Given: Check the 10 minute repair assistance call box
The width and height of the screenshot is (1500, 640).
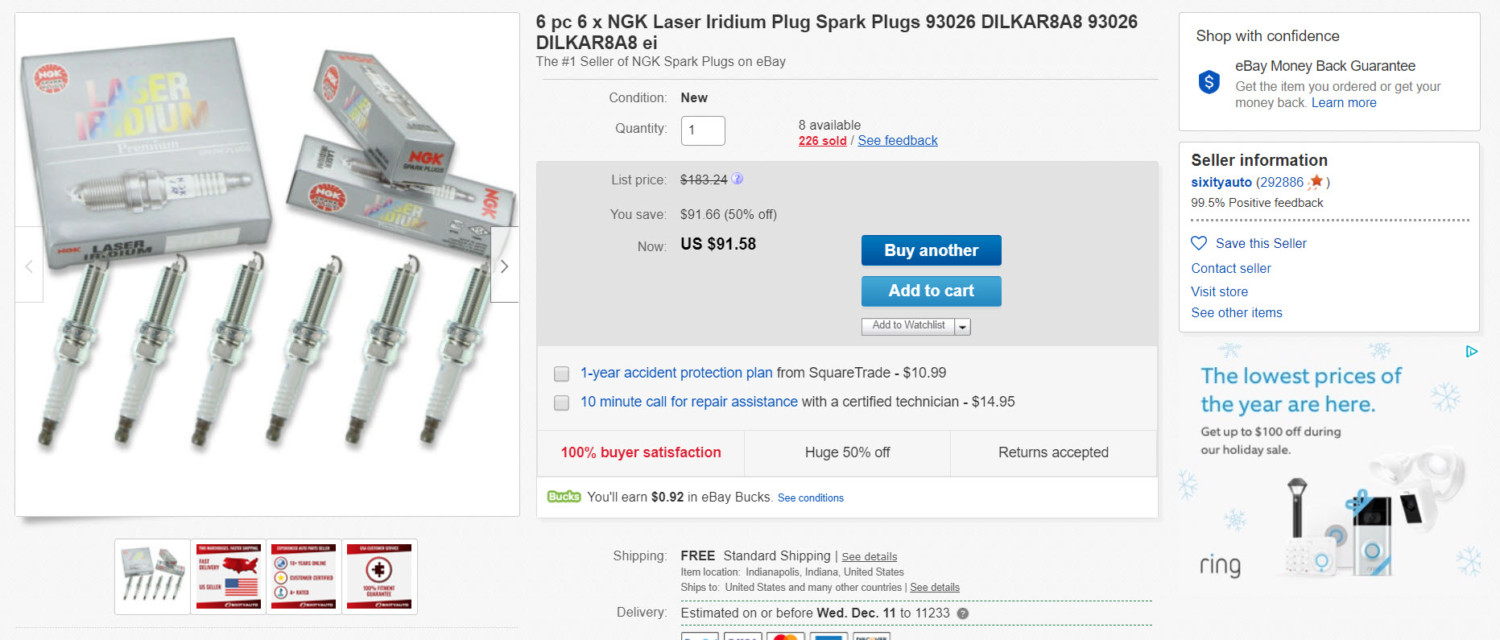Looking at the screenshot, I should pos(562,403).
